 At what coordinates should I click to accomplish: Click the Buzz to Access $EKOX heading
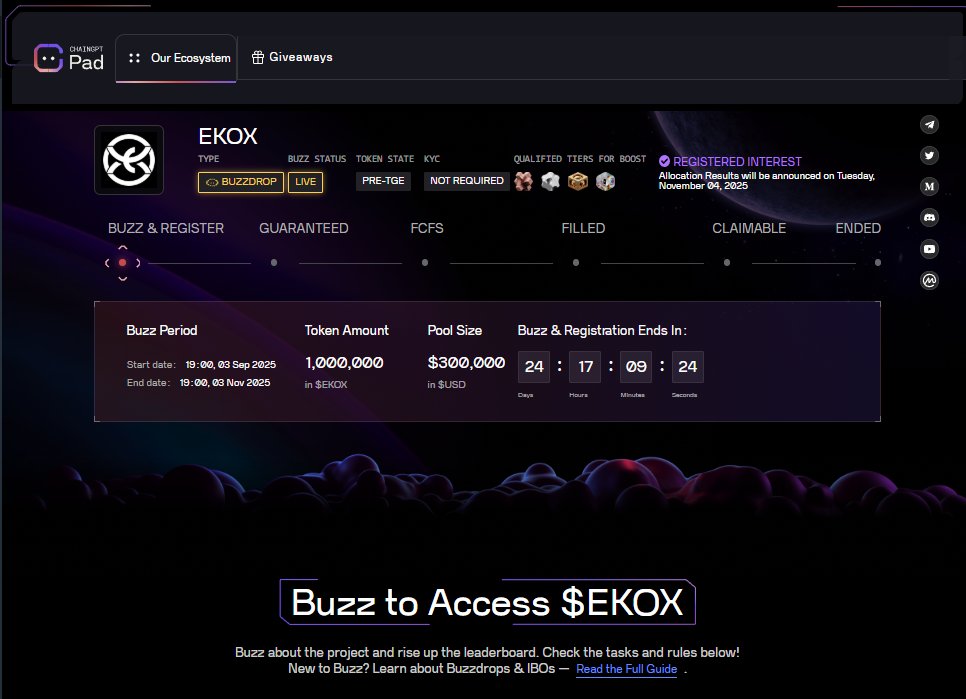(487, 602)
